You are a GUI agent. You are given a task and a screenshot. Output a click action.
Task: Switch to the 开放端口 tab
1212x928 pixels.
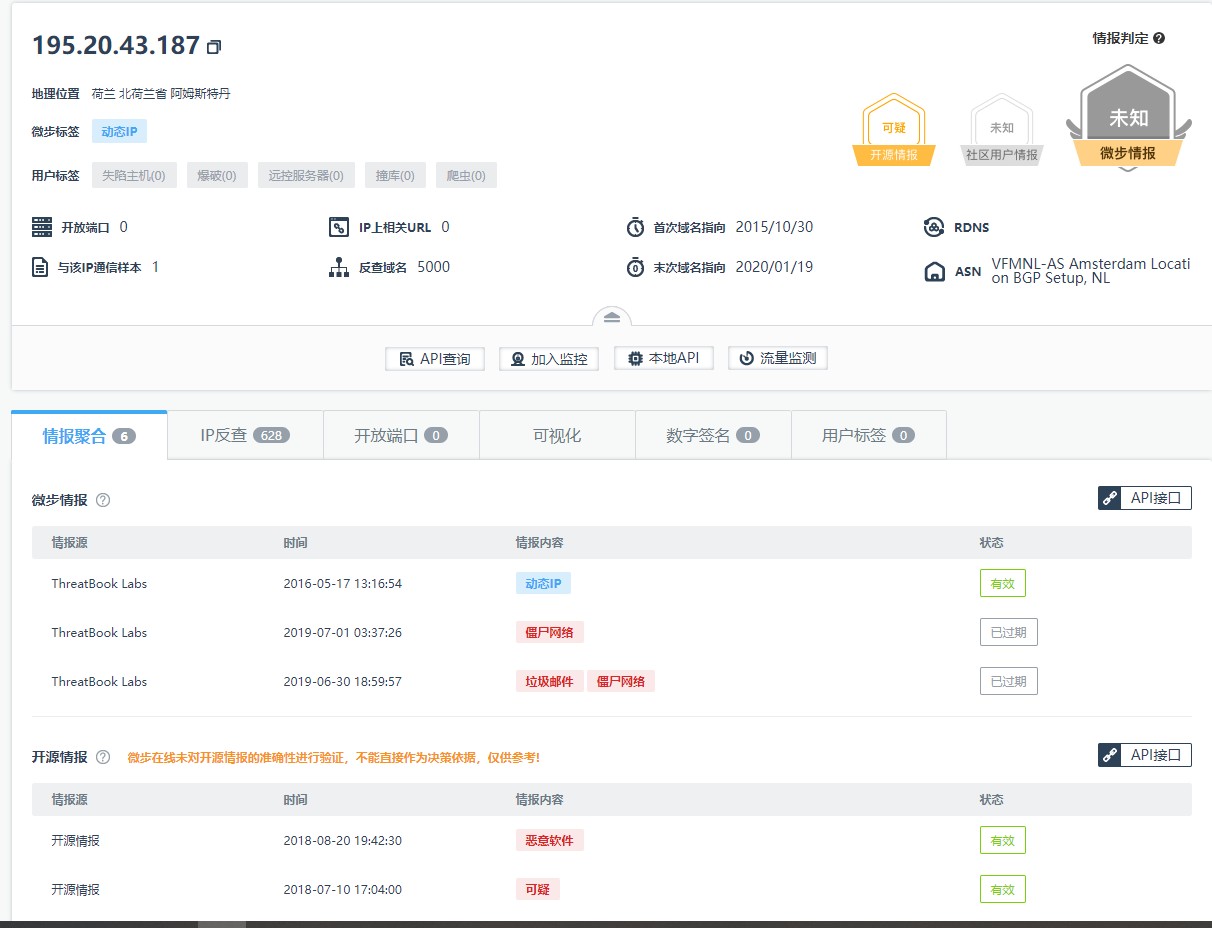[401, 436]
